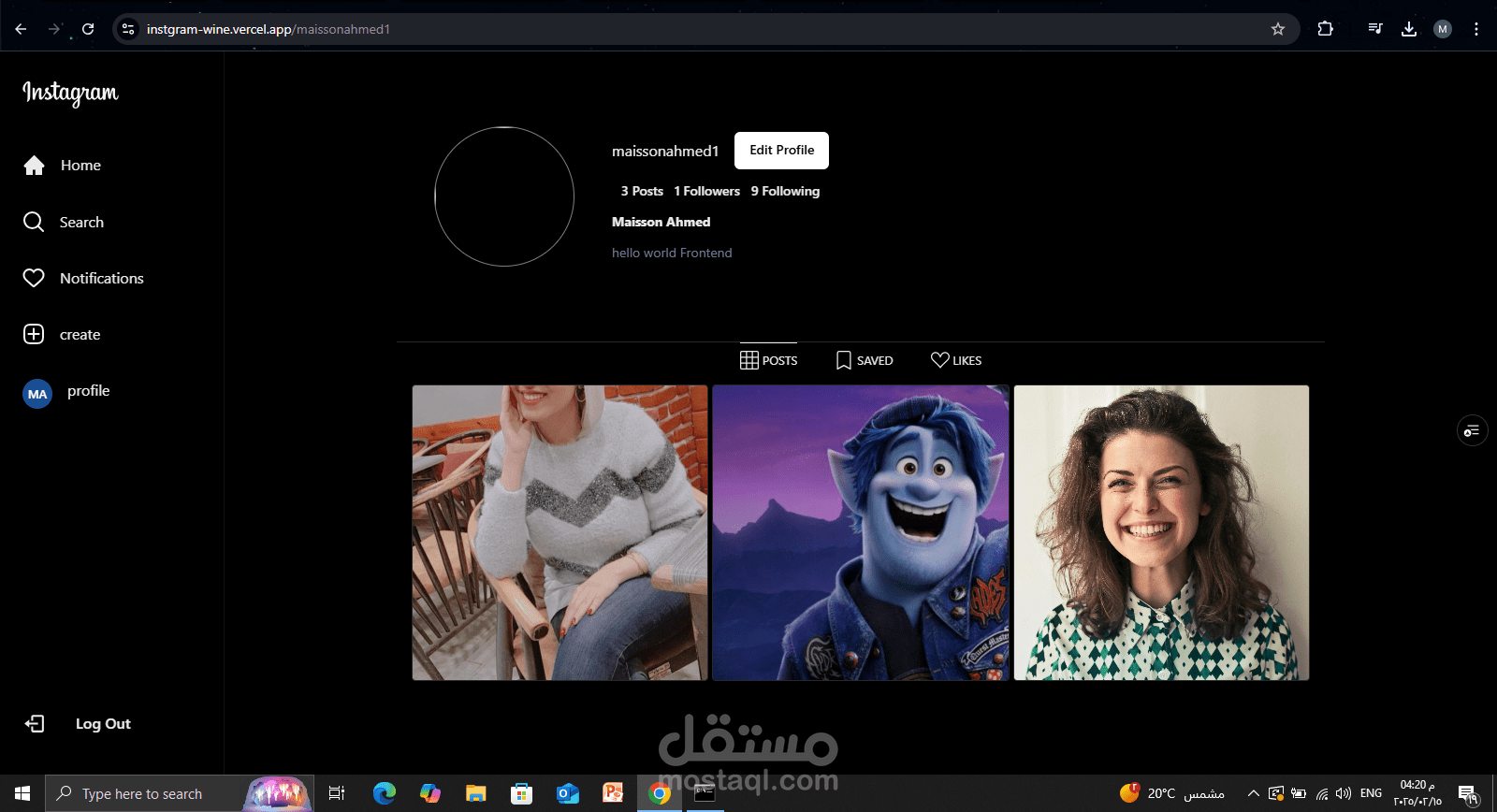This screenshot has height=812, width=1497.
Task: Open the 9 Following list
Action: point(785,191)
